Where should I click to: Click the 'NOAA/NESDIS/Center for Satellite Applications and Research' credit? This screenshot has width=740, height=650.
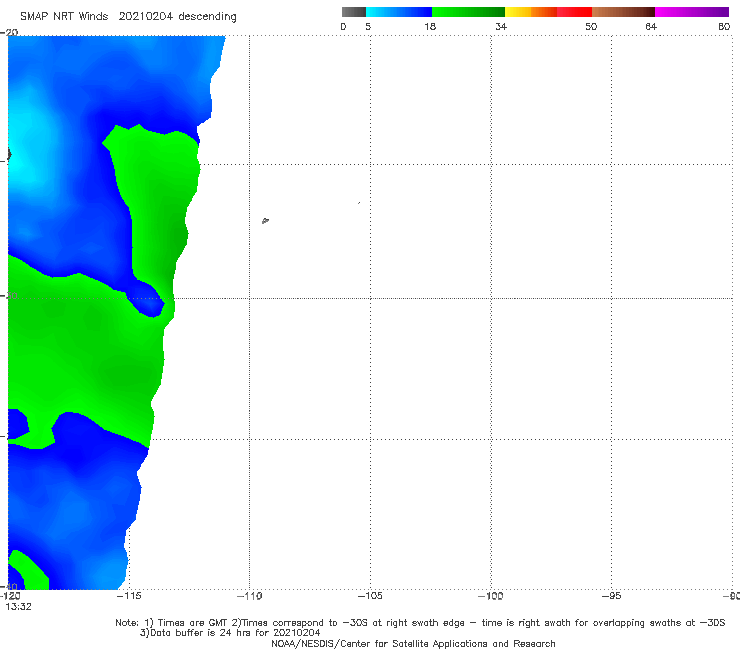pyautogui.click(x=413, y=643)
